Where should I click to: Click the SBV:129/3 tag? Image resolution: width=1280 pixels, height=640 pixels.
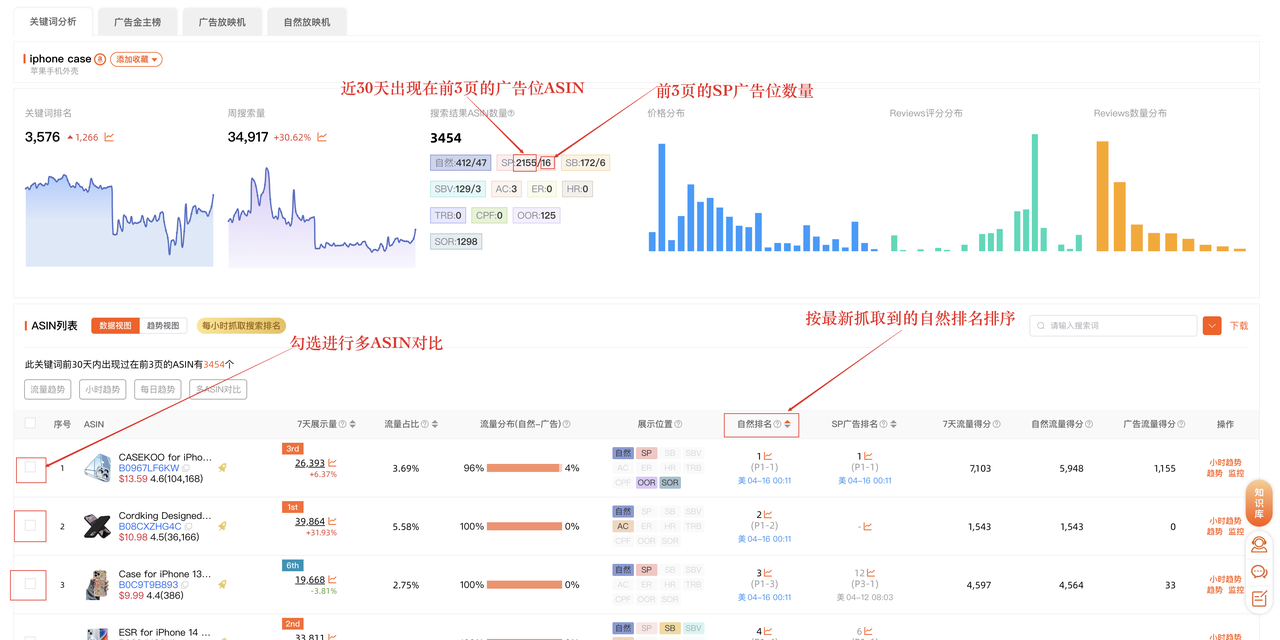coord(458,189)
